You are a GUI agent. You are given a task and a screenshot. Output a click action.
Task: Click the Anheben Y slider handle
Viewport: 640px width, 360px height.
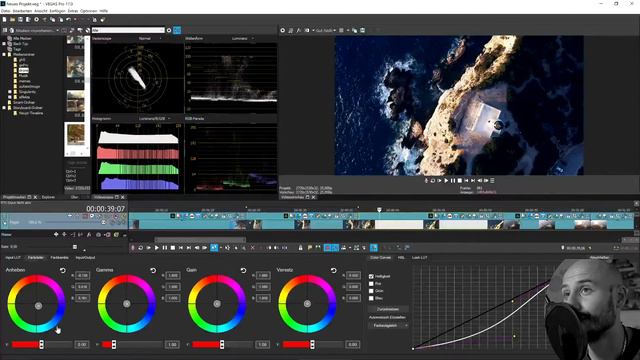pos(41,344)
